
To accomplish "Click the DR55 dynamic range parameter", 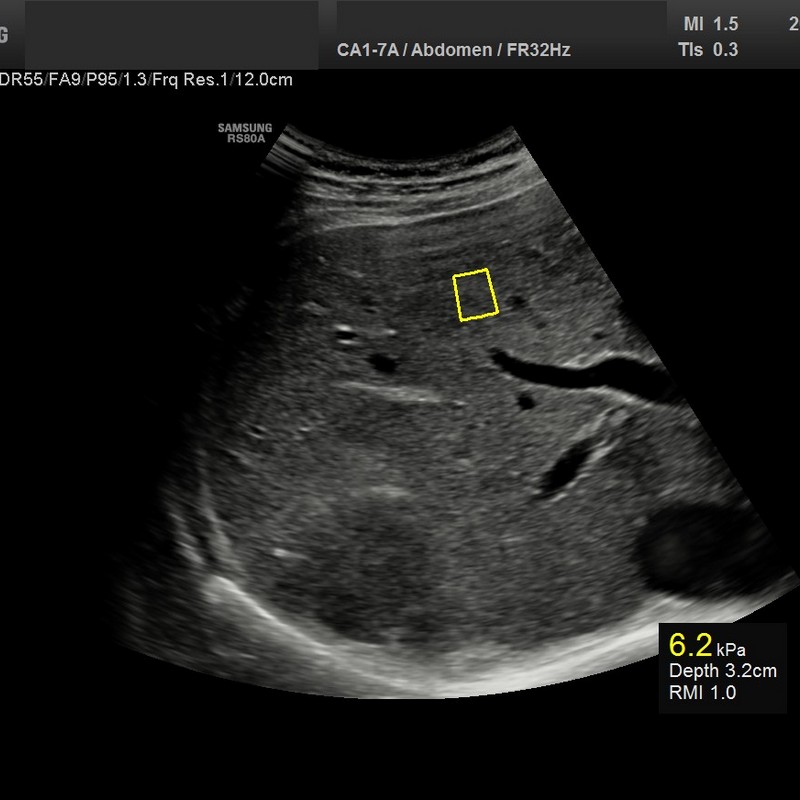I will (18, 79).
